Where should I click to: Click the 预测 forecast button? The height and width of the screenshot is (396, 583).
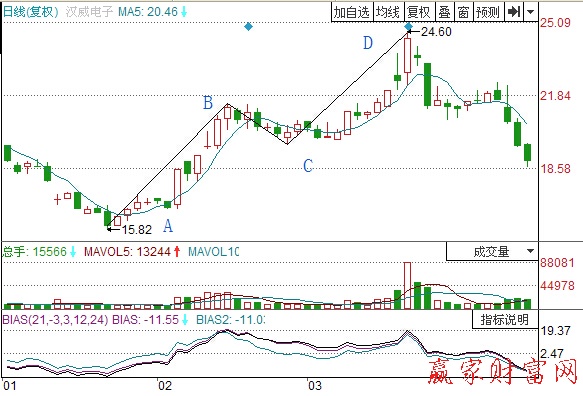tap(488, 12)
